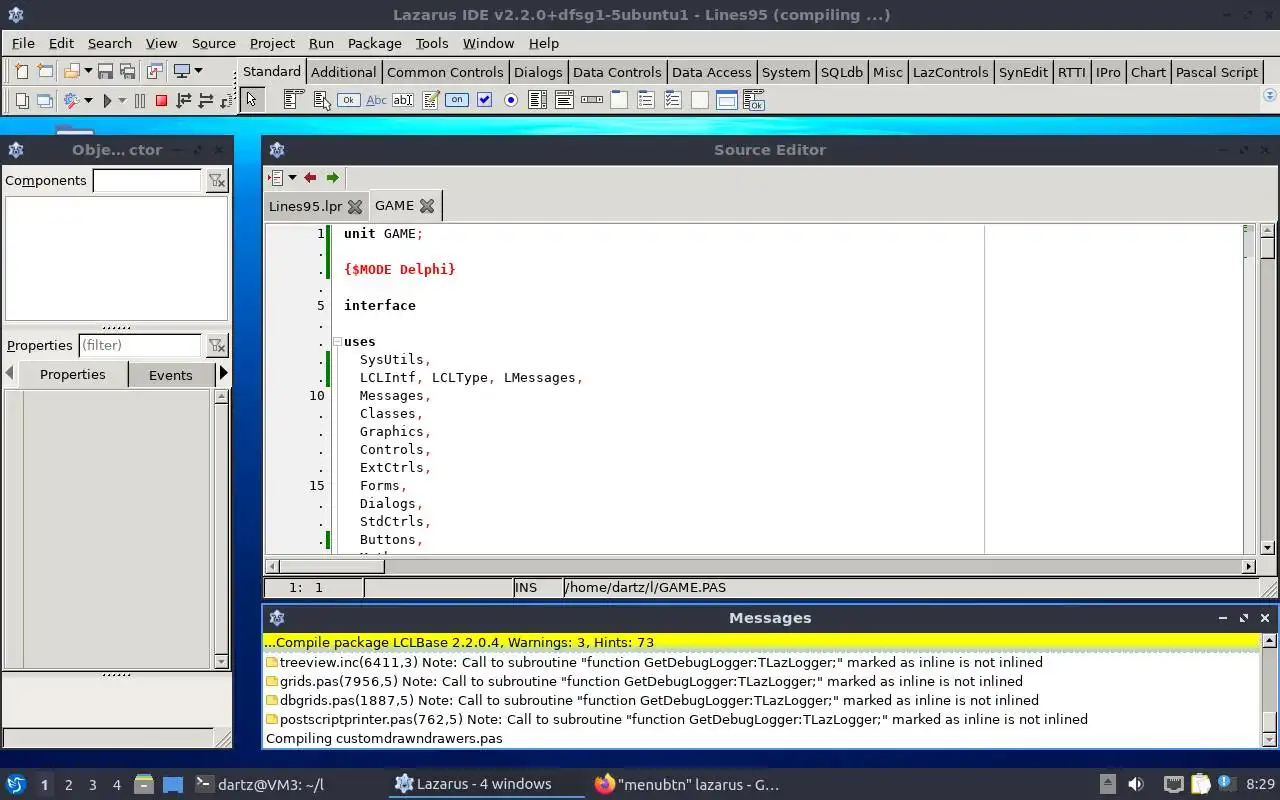The width and height of the screenshot is (1280, 800).
Task: Click the Save All icon
Action: [127, 71]
